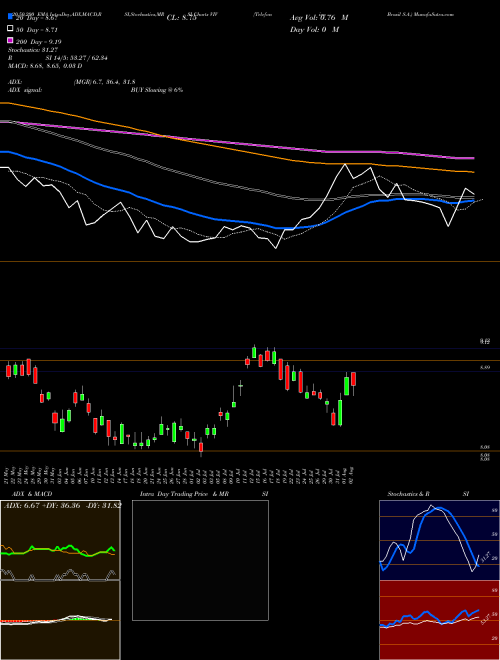The height and width of the screenshot is (660, 500).
Task: Click the tall green candlestick at the mid-July price peak
Action: pos(254,352)
